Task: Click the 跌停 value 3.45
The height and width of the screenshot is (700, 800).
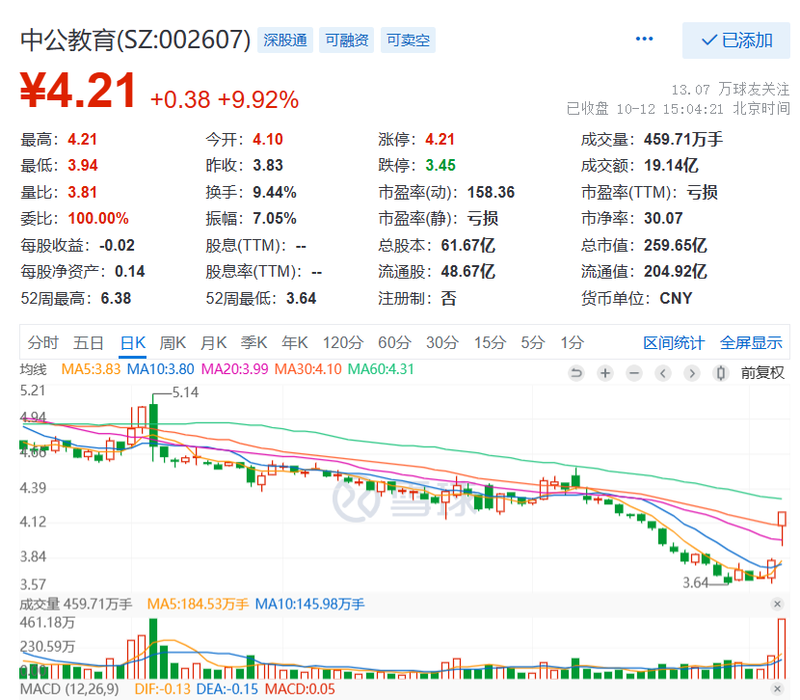Action: [x=440, y=165]
